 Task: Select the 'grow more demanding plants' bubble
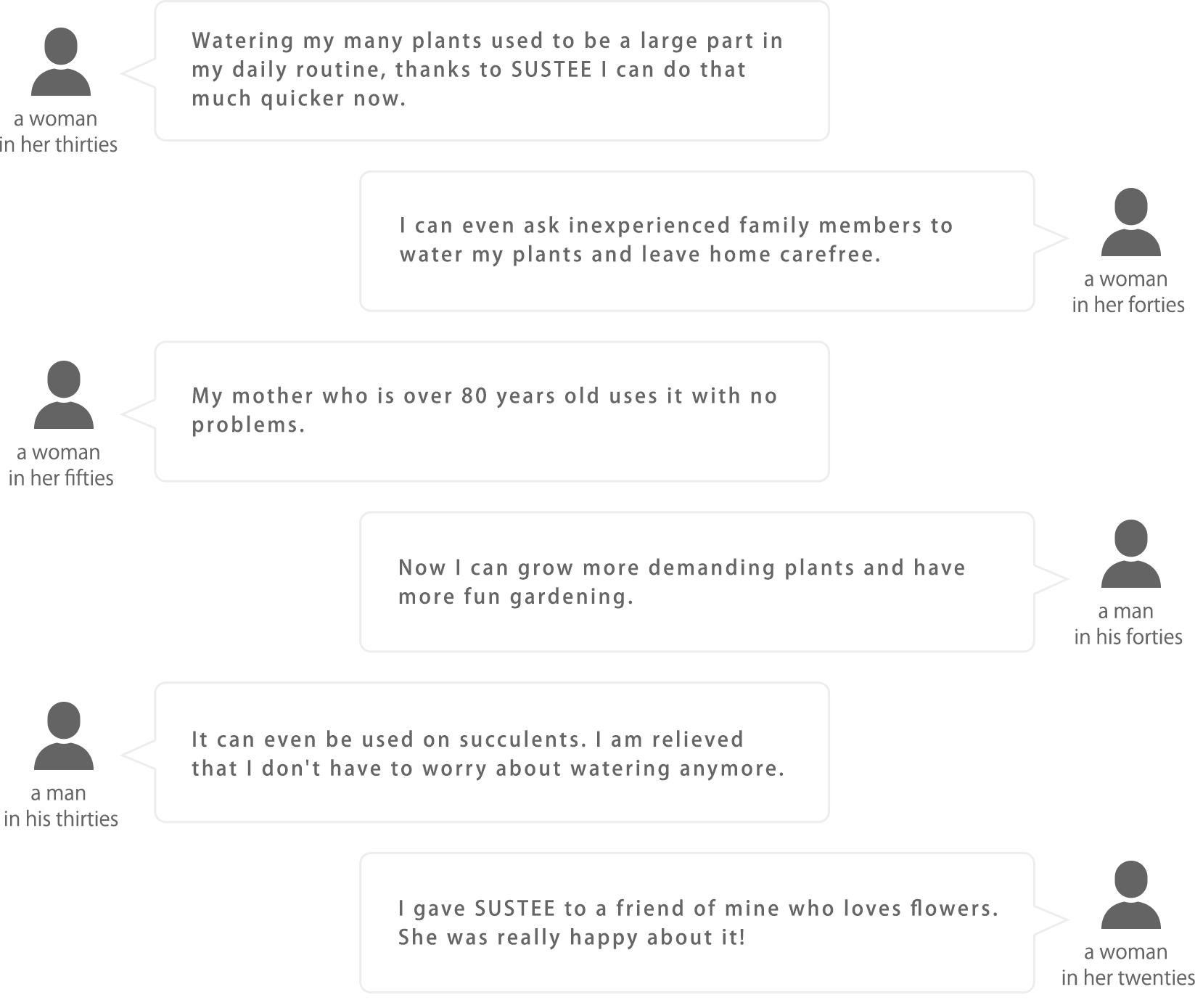(x=697, y=582)
